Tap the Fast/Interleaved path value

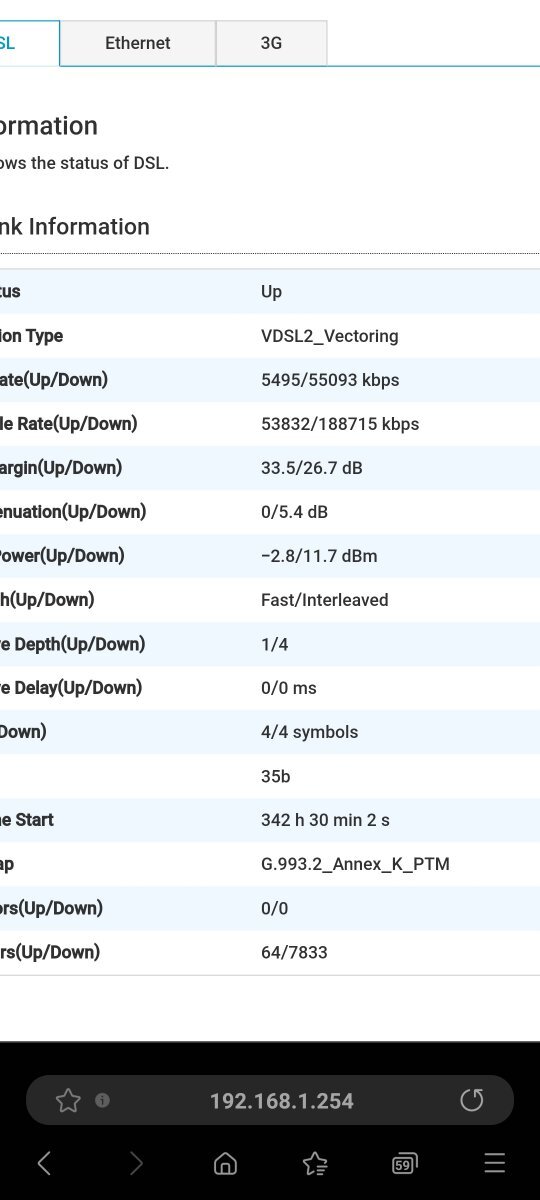coord(325,600)
